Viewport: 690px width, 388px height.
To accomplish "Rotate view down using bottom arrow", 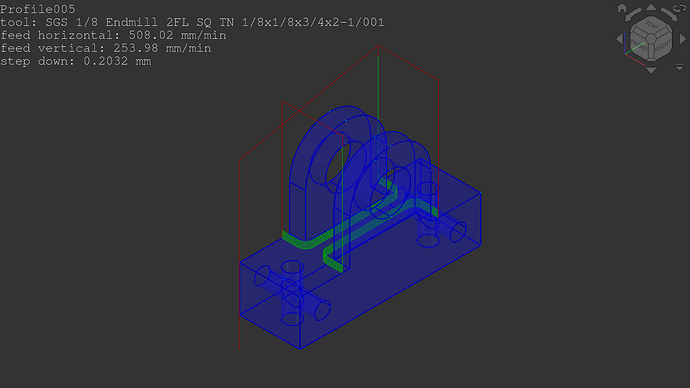I will (651, 70).
